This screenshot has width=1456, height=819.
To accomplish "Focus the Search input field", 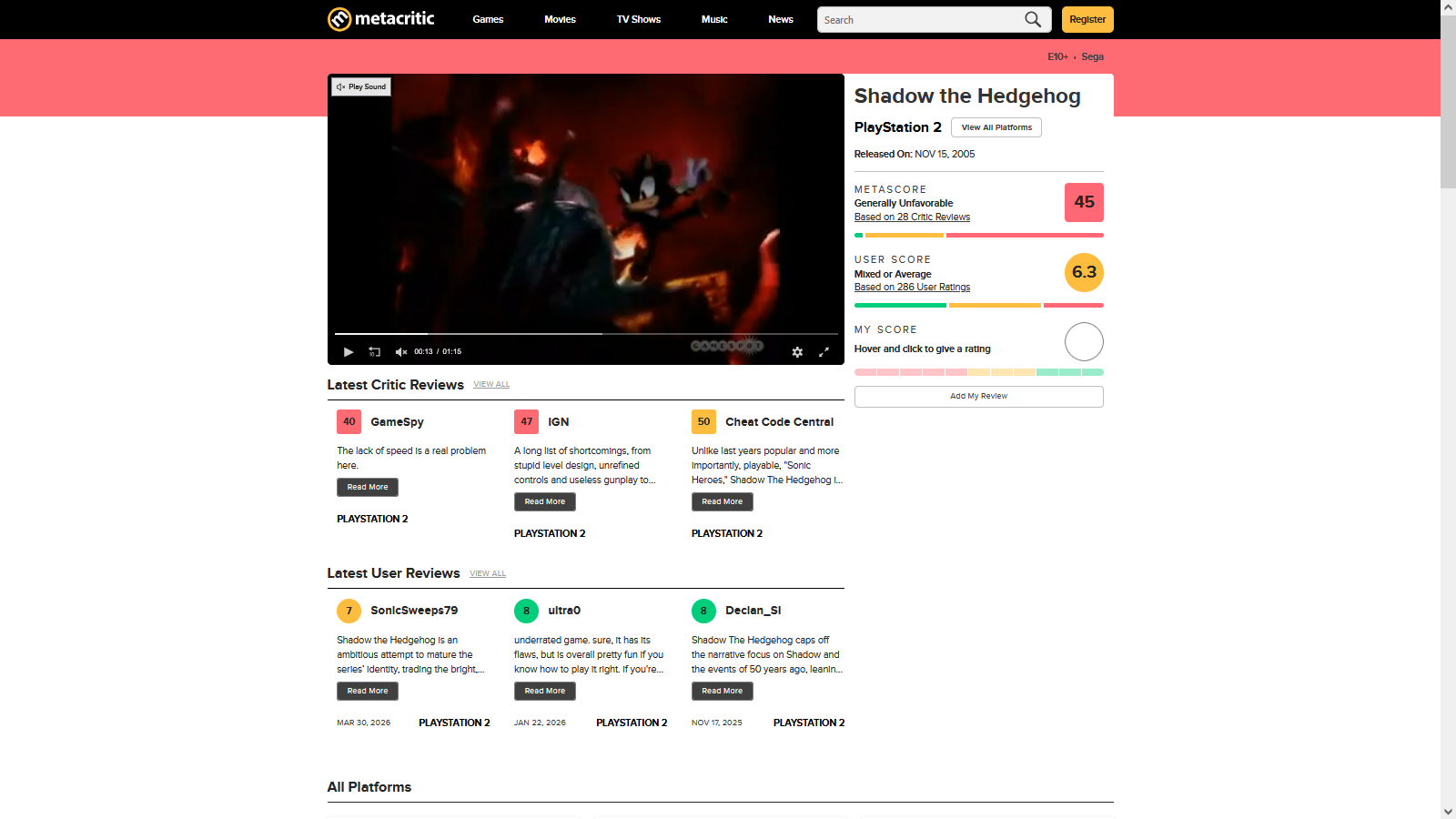I will click(920, 20).
